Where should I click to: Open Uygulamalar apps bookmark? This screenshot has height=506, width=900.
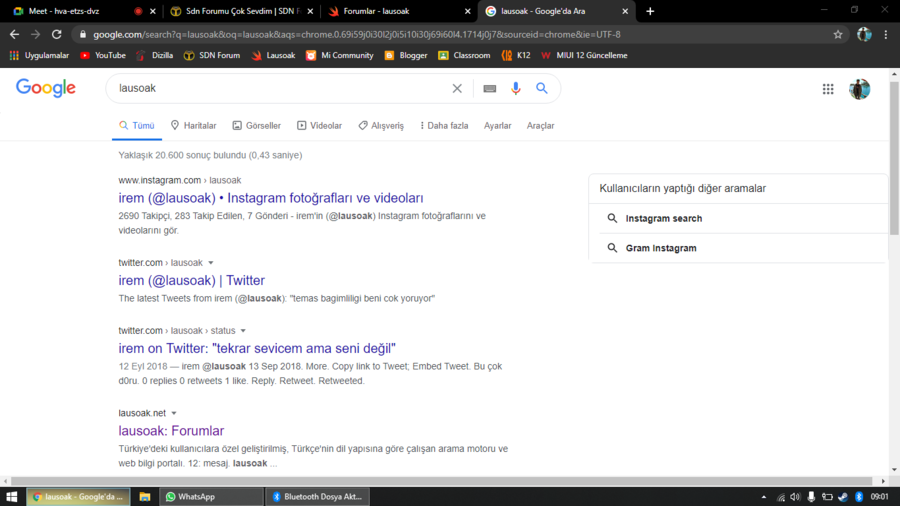(39, 56)
